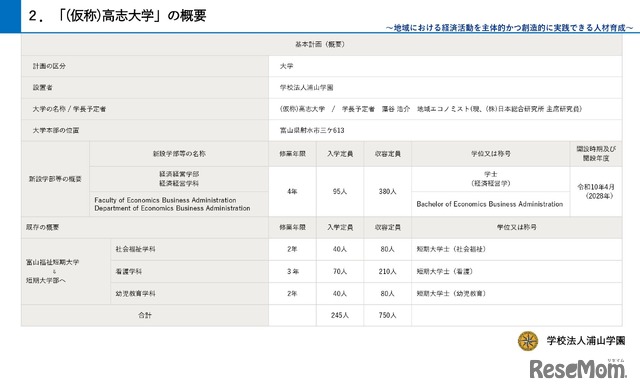
Task: Select the Faculty of Economics Business Administration cell
Action: (179, 204)
